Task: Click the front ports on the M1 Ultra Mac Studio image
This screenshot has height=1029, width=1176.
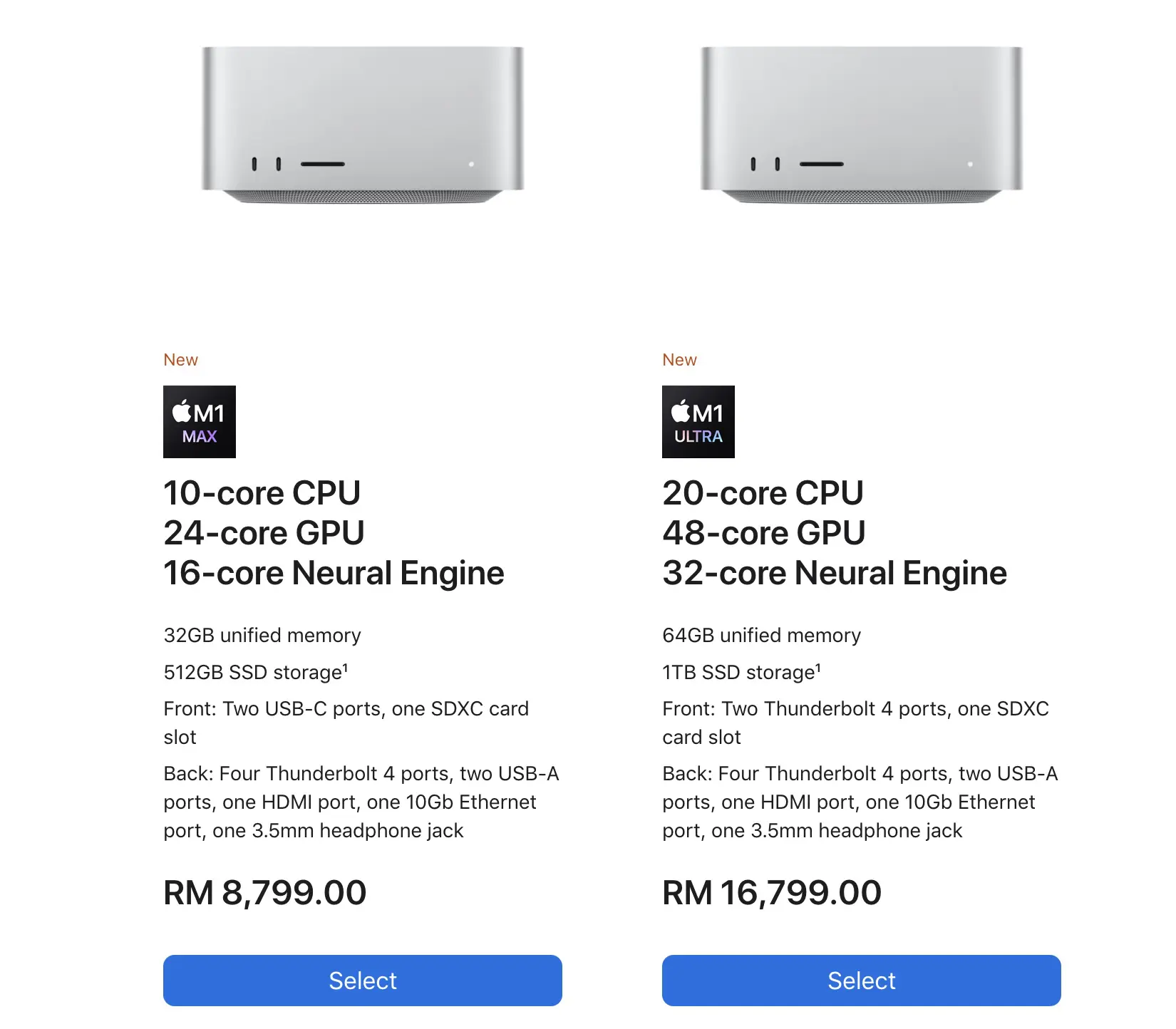Action: coord(765,164)
